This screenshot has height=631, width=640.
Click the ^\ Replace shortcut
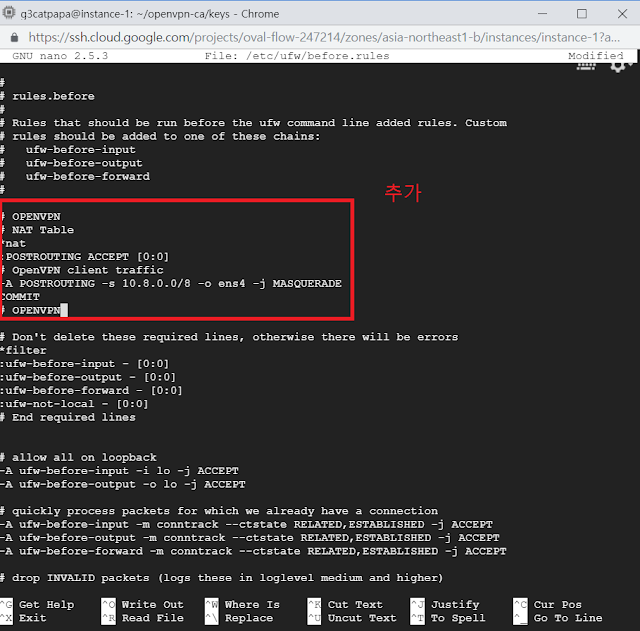[x=239, y=618]
